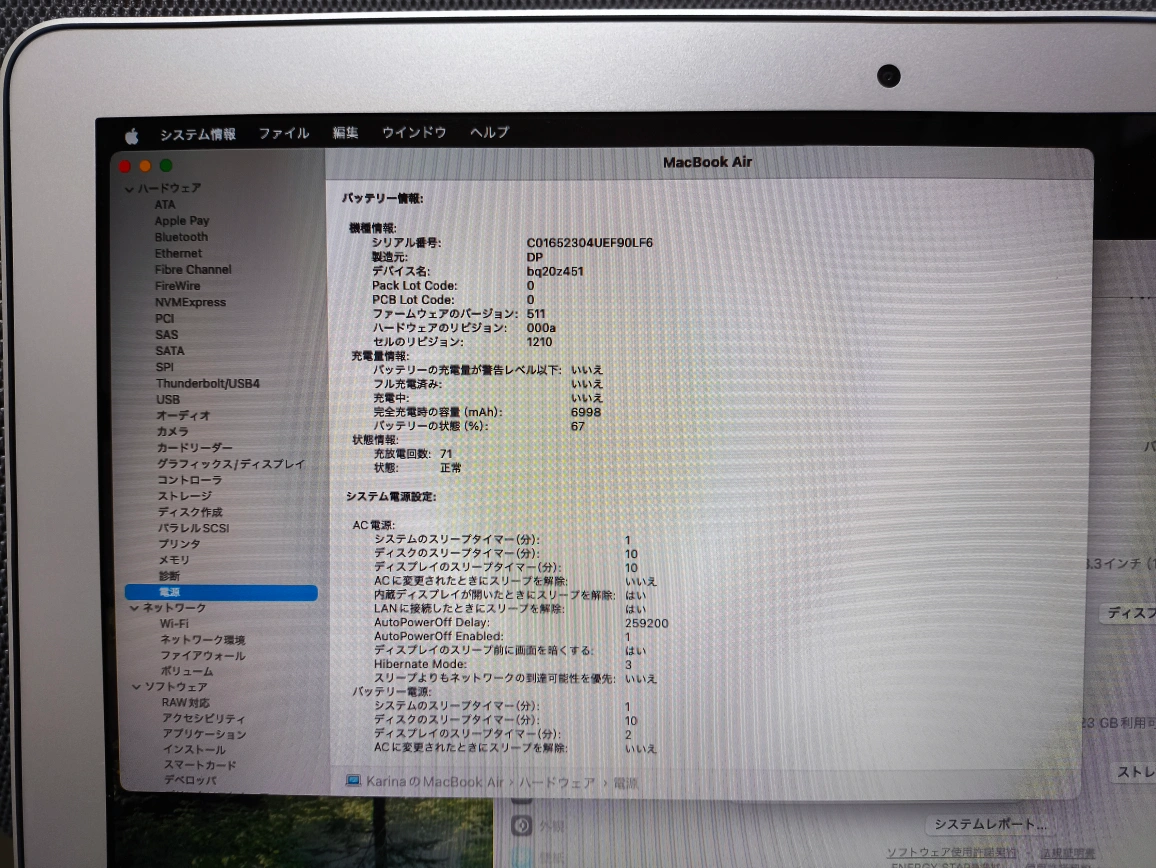Select Wi-Fi in the sidebar
This screenshot has height=868, width=1156.
pos(175,624)
